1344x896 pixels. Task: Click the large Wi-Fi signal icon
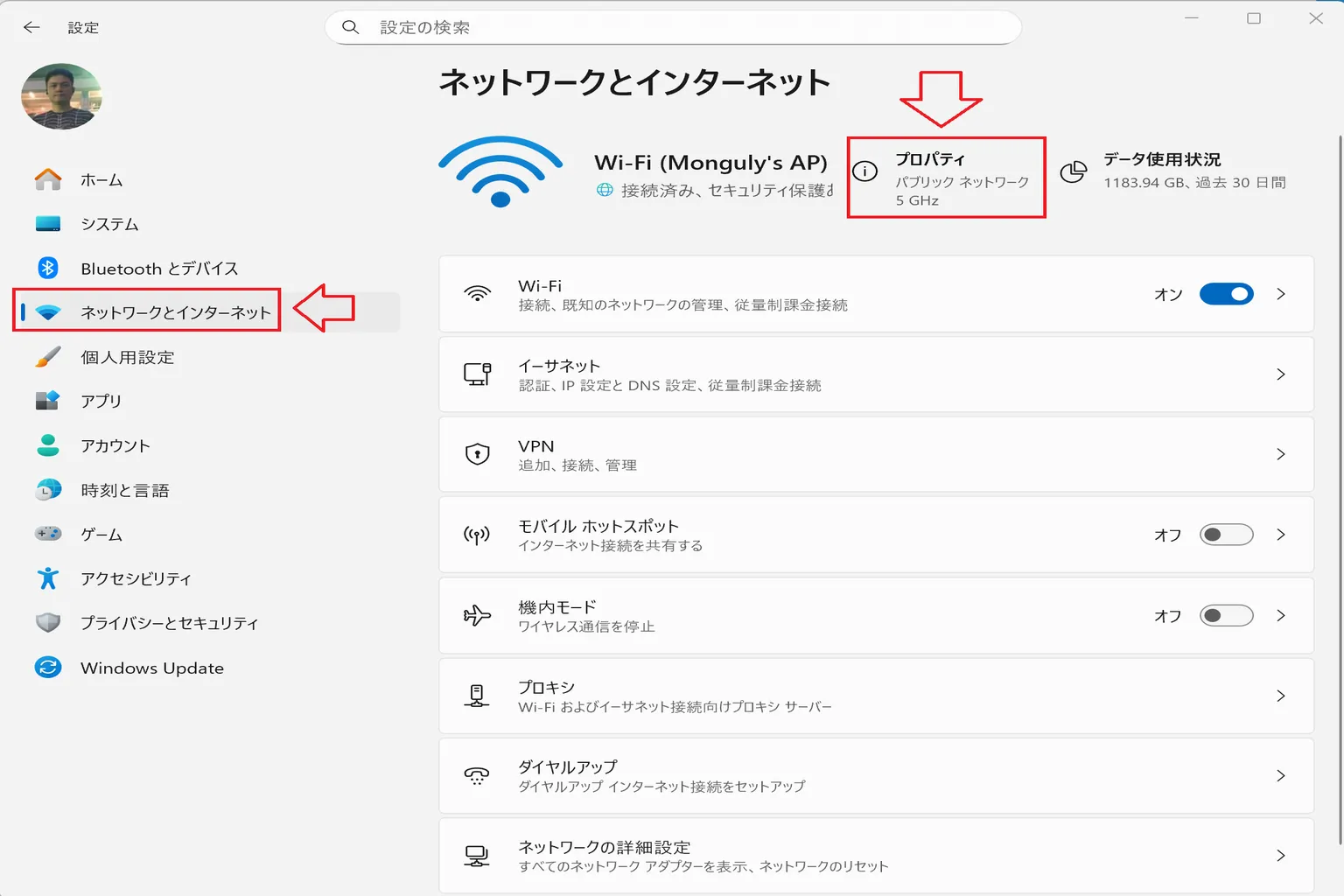coord(500,171)
